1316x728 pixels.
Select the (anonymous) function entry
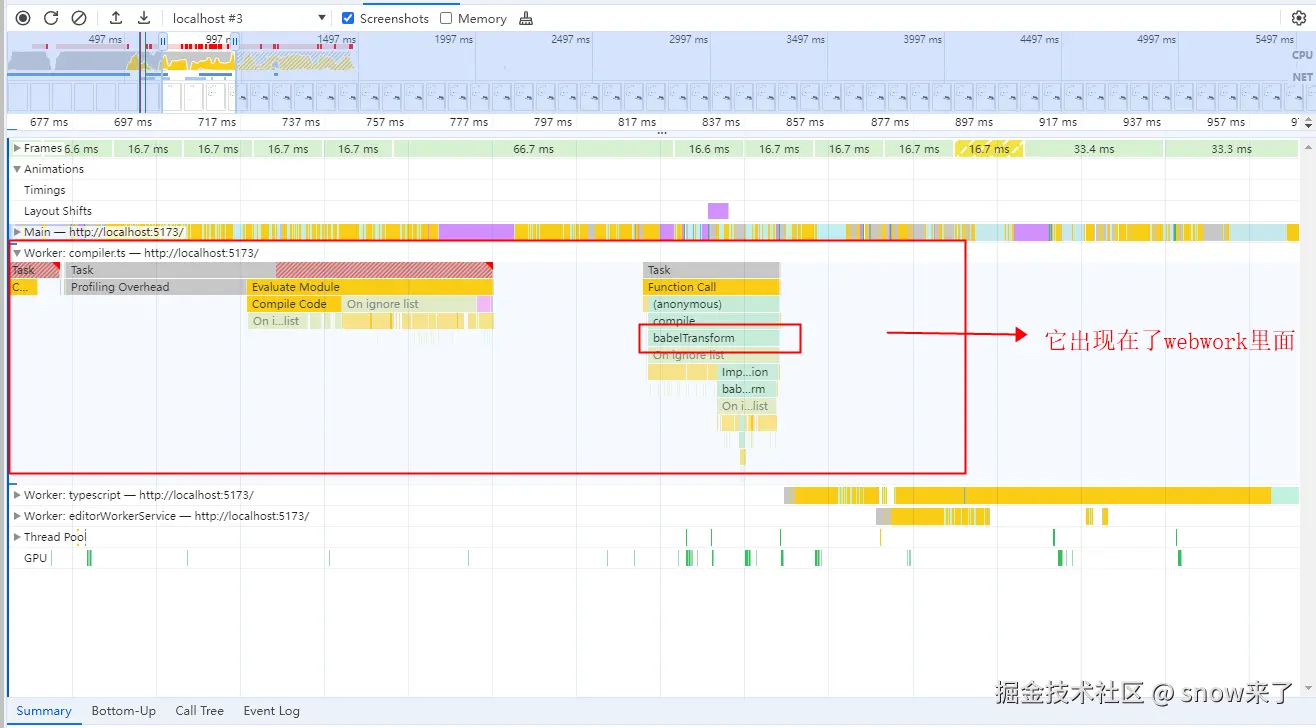[714, 304]
